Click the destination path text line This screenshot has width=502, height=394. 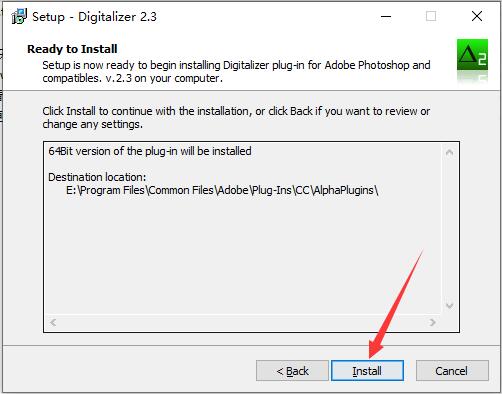pos(222,190)
